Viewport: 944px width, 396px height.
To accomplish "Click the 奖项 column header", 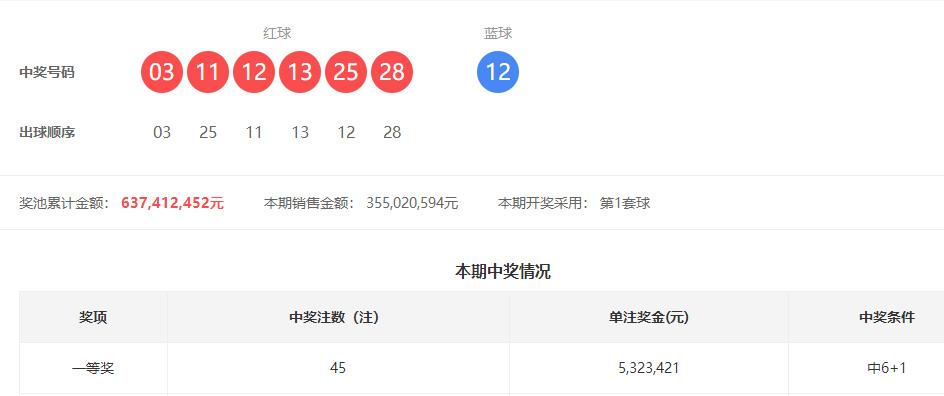I will point(93,317).
